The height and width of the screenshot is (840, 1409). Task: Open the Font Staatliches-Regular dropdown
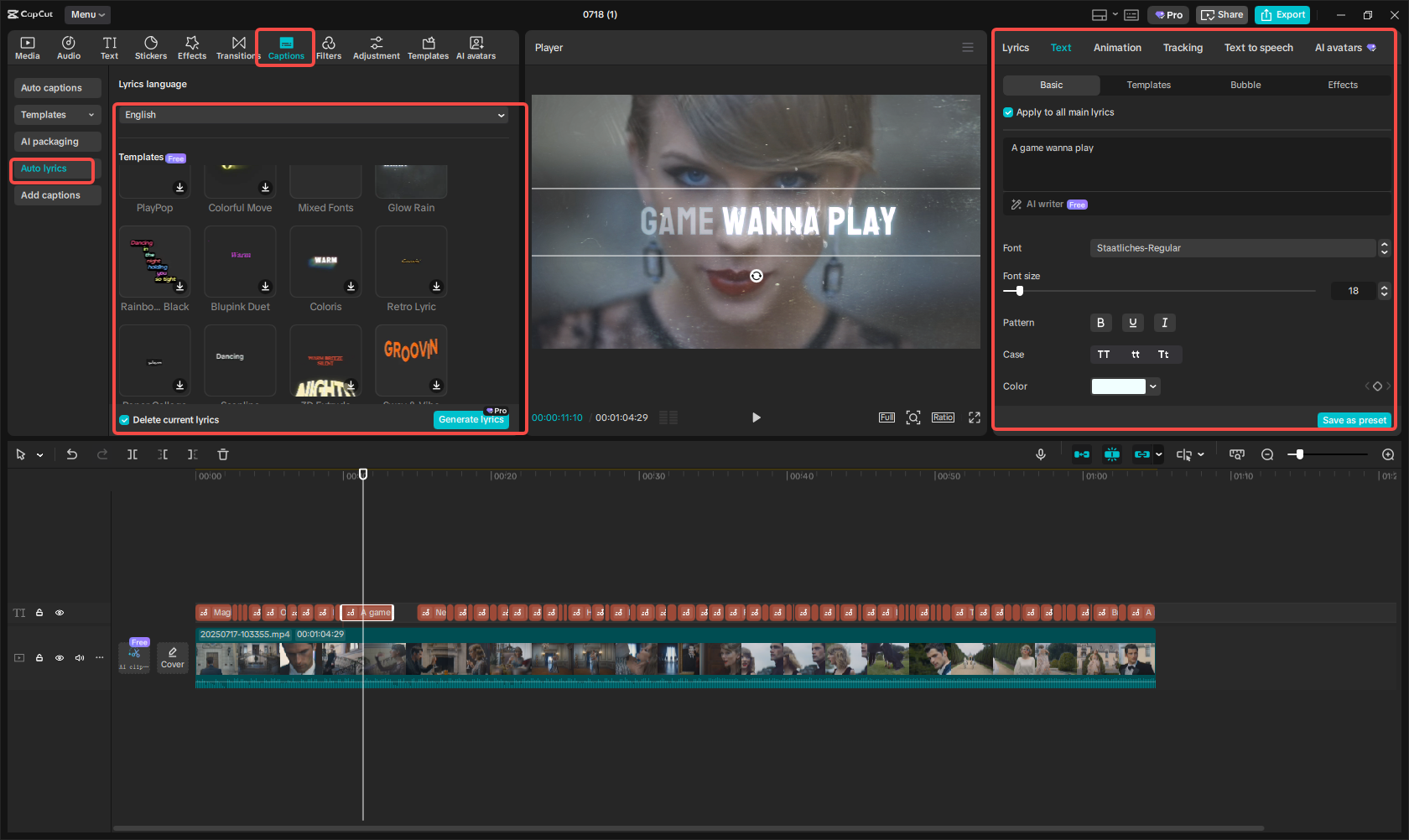(x=1233, y=248)
